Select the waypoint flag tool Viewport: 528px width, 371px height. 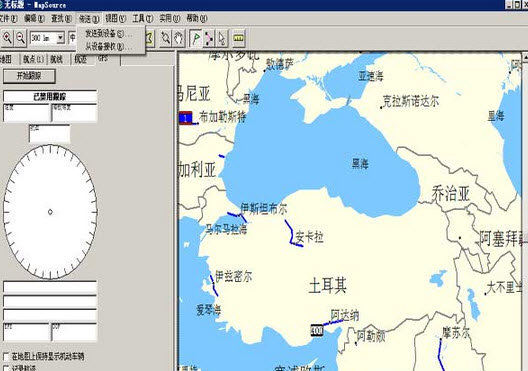pos(196,38)
